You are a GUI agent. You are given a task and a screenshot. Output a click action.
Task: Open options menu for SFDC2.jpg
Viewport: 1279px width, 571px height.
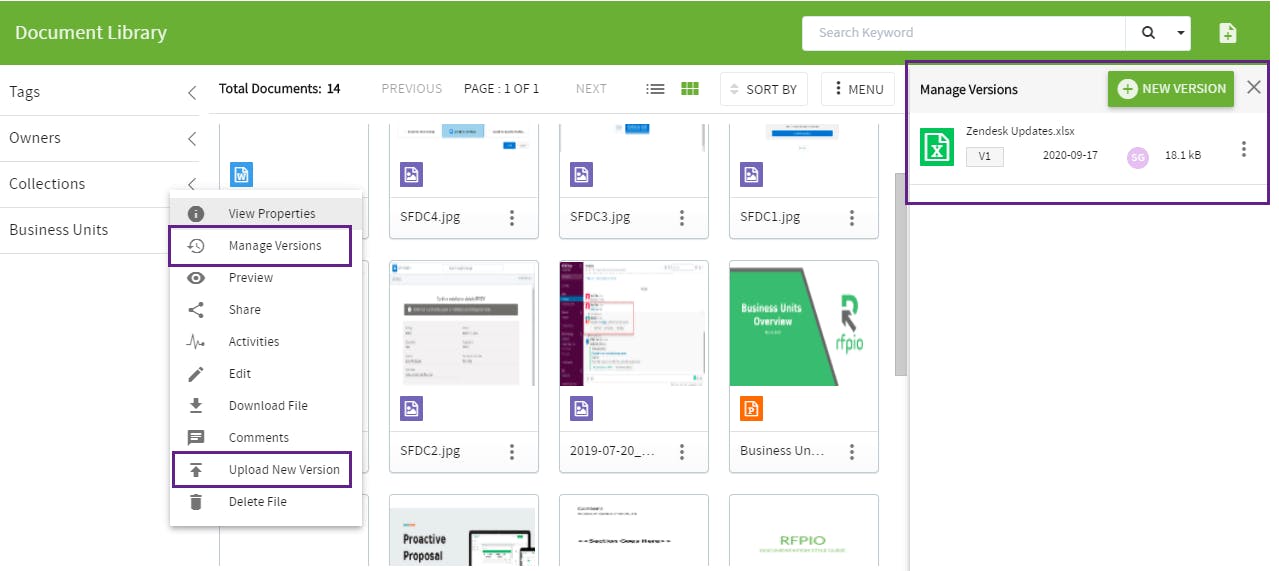coord(512,451)
